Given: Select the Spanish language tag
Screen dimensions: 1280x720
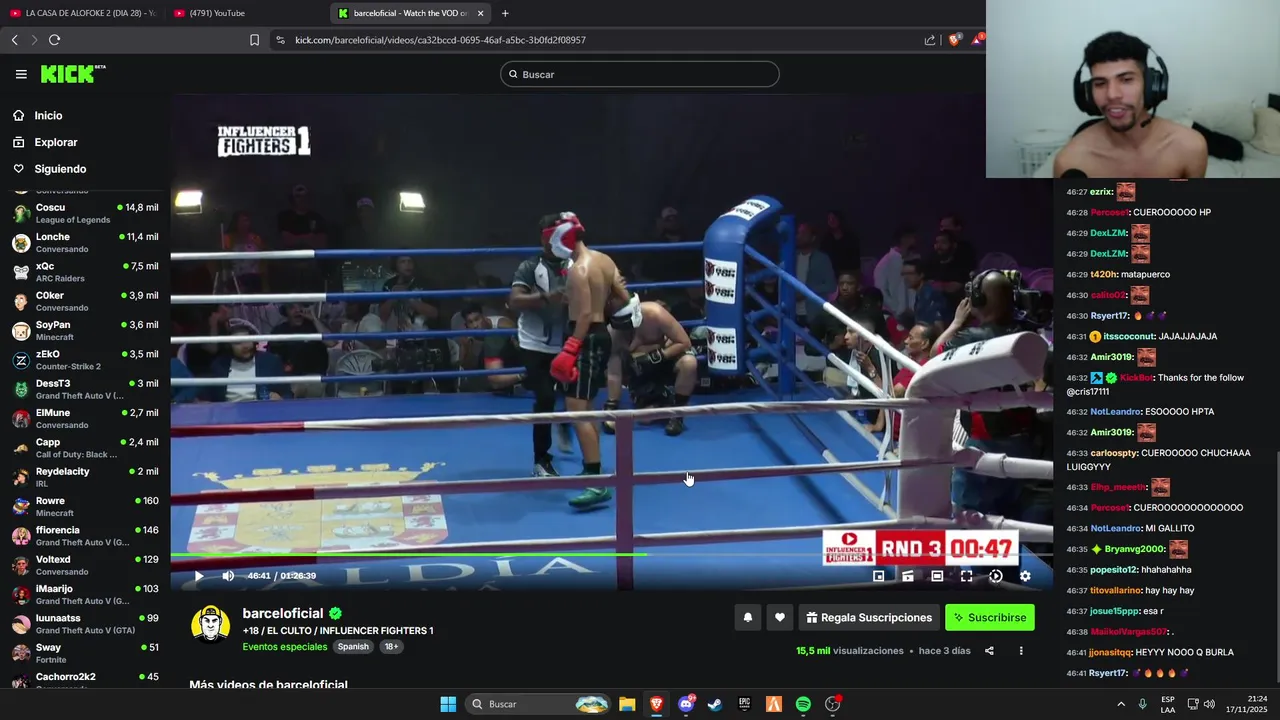Looking at the screenshot, I should coord(353,647).
